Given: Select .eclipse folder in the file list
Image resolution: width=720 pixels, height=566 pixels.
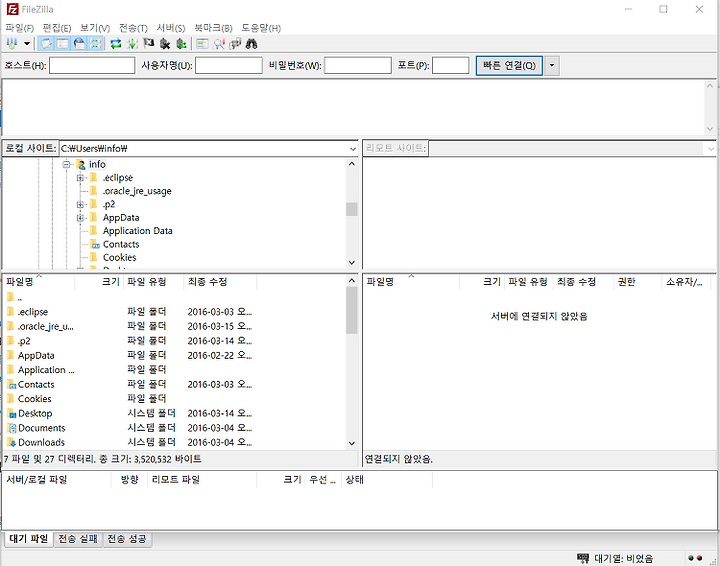Looking at the screenshot, I should (33, 312).
